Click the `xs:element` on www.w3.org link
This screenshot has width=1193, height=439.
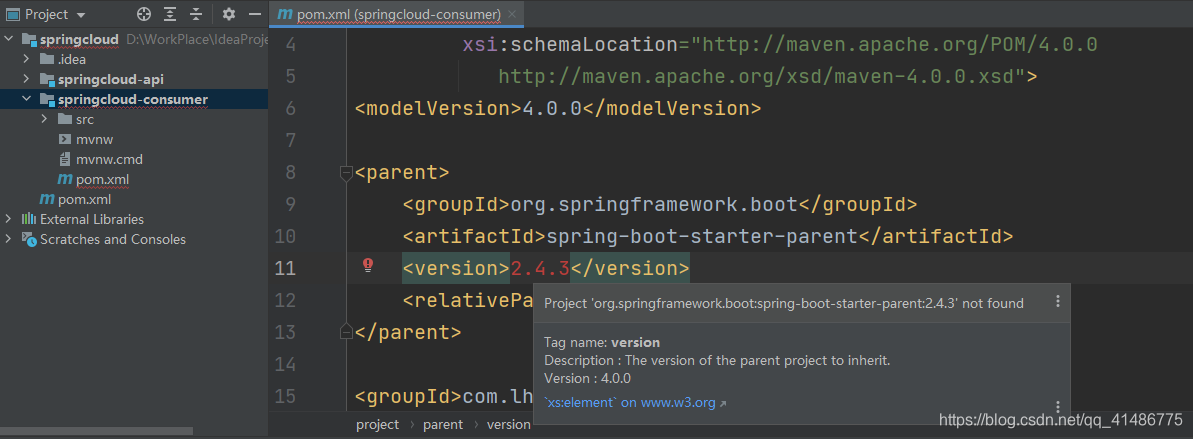click(x=629, y=403)
